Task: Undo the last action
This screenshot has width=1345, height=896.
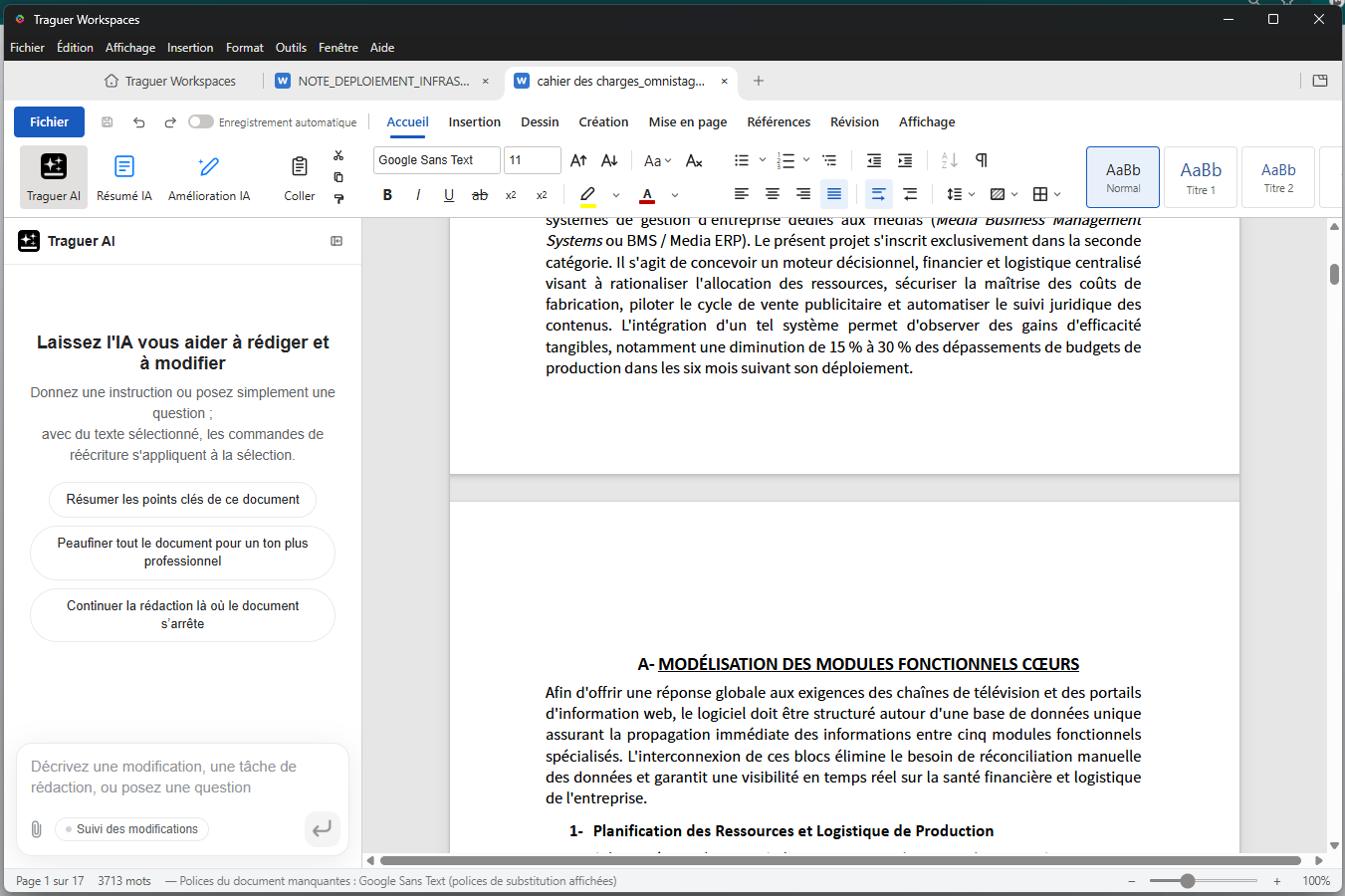Action: click(139, 122)
